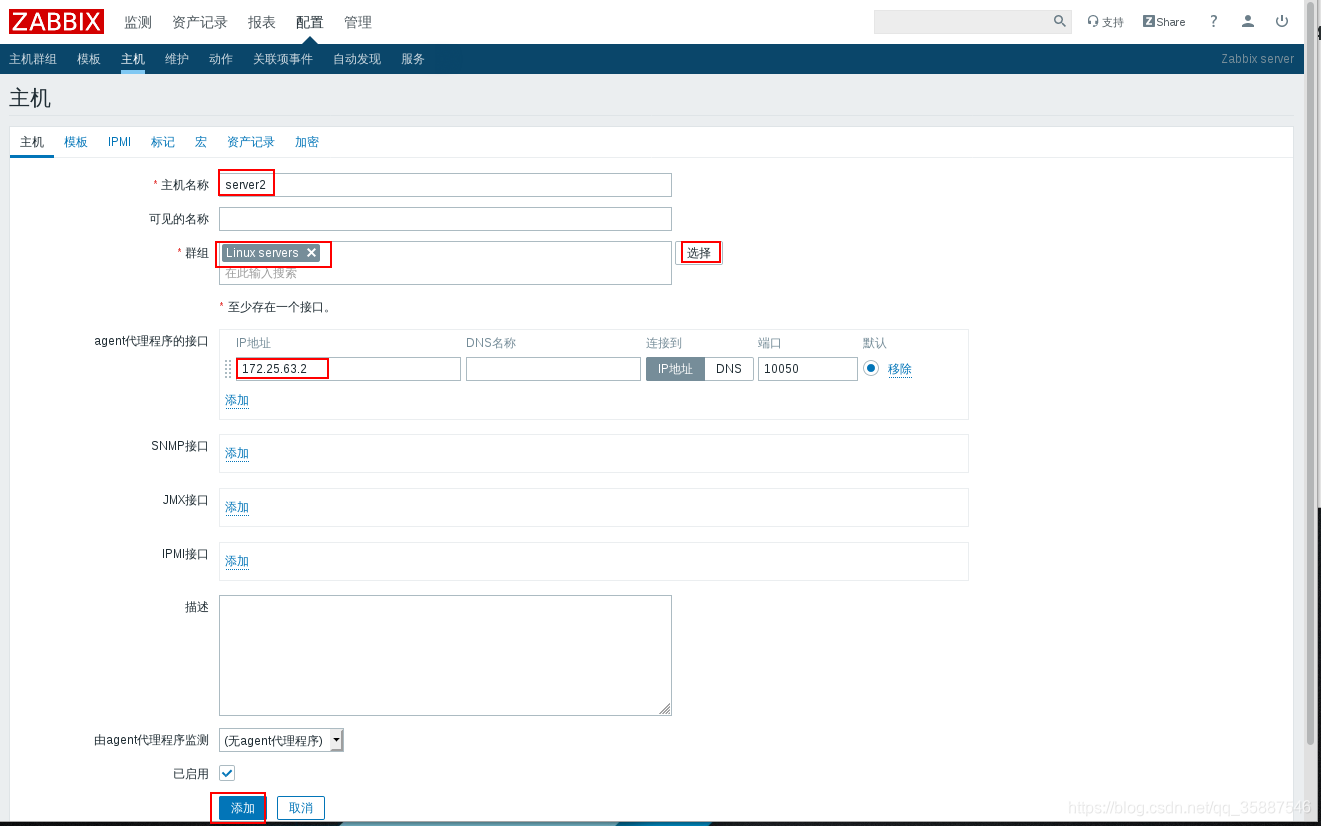Click the IP address field
This screenshot has width=1321, height=826.
coord(348,369)
